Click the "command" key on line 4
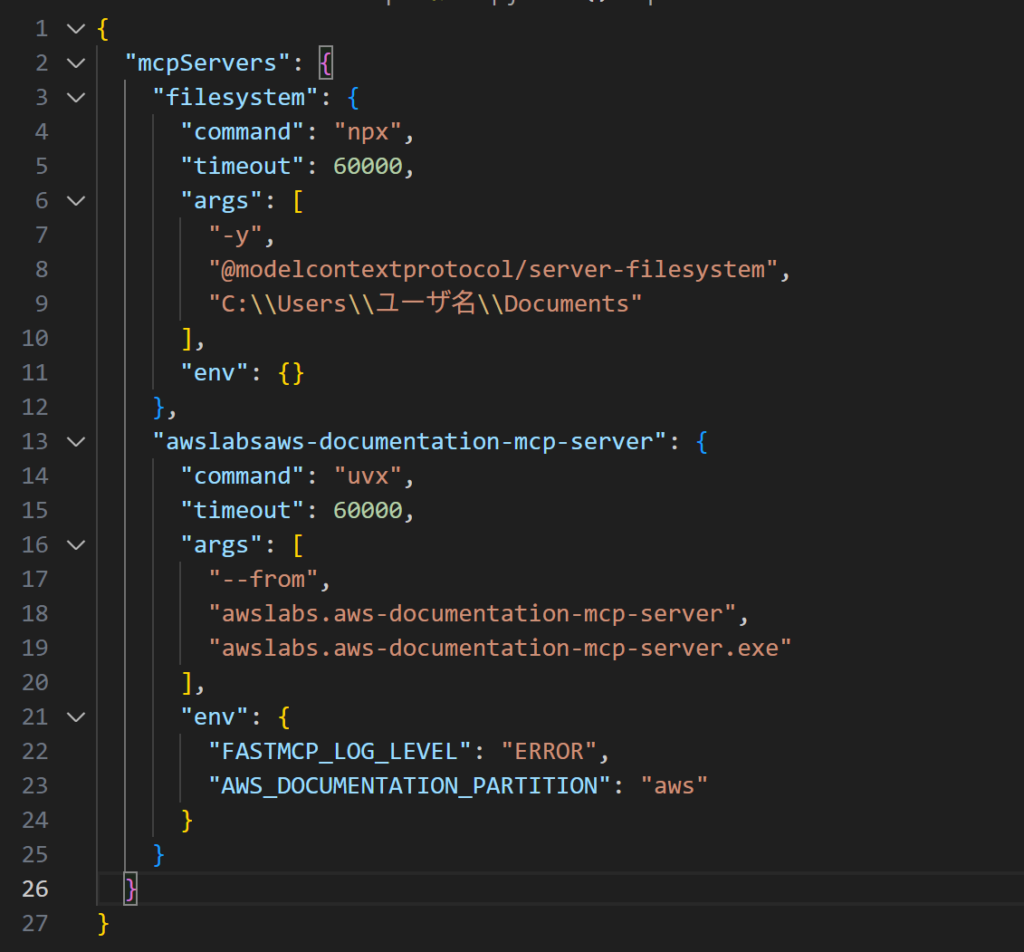The image size is (1024, 952). point(242,133)
